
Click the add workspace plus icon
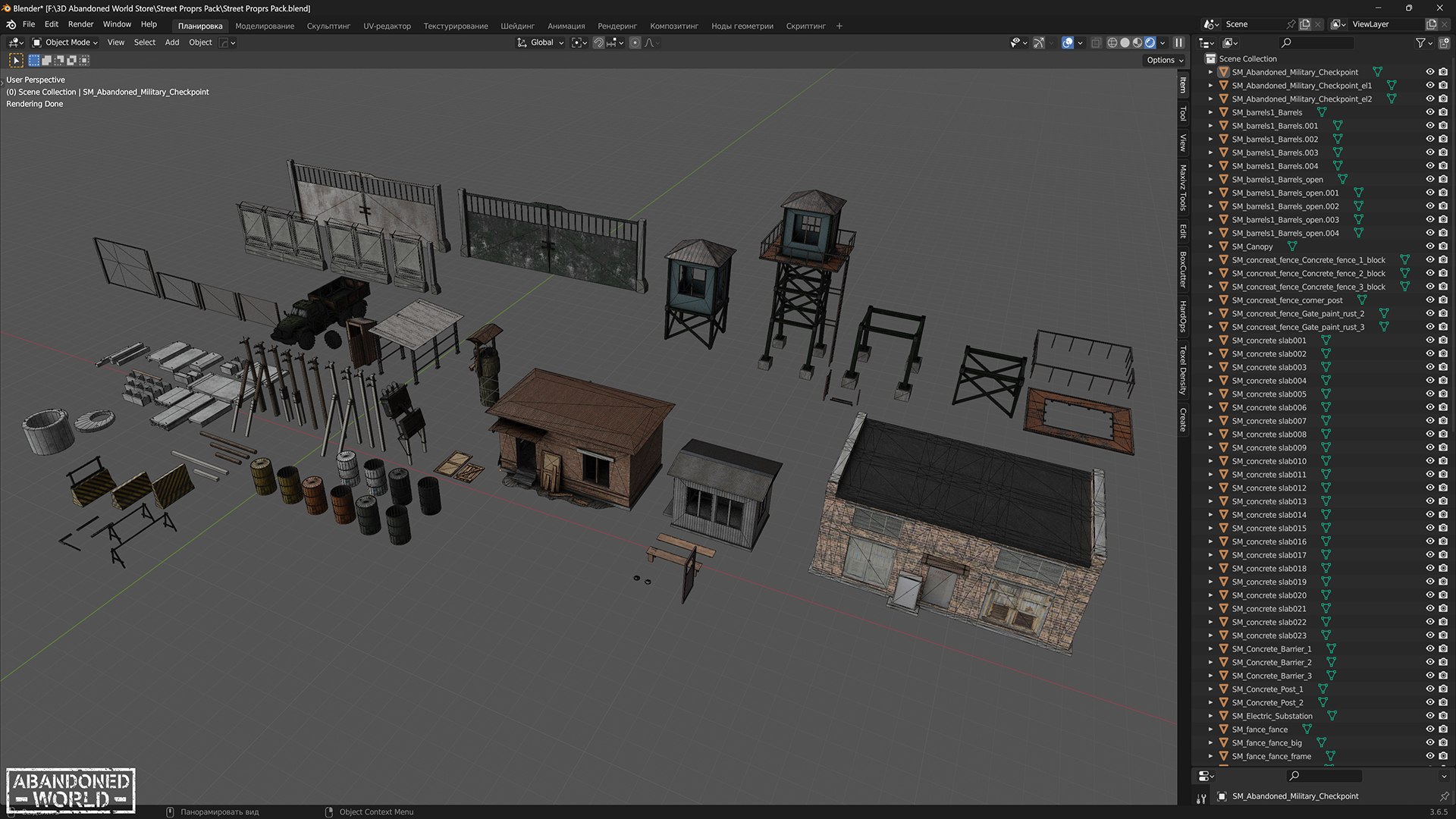coord(839,26)
